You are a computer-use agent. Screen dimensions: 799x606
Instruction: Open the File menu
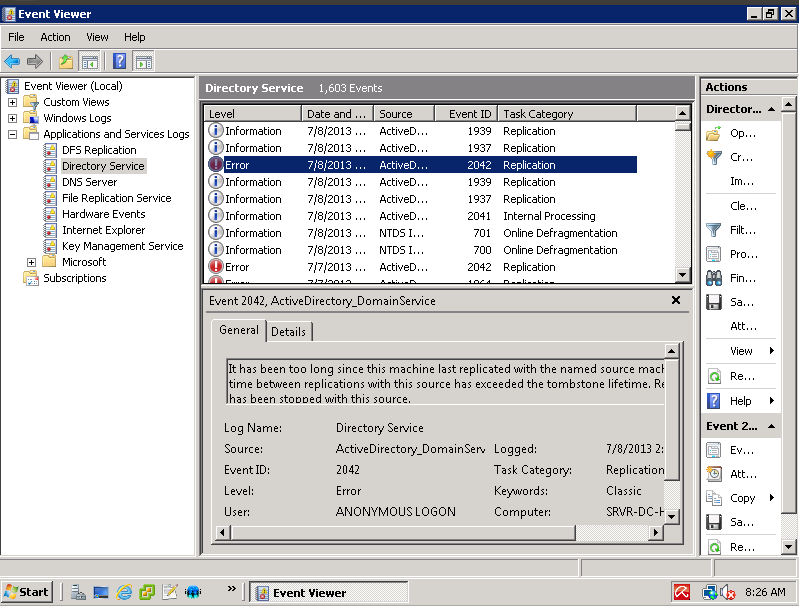16,37
